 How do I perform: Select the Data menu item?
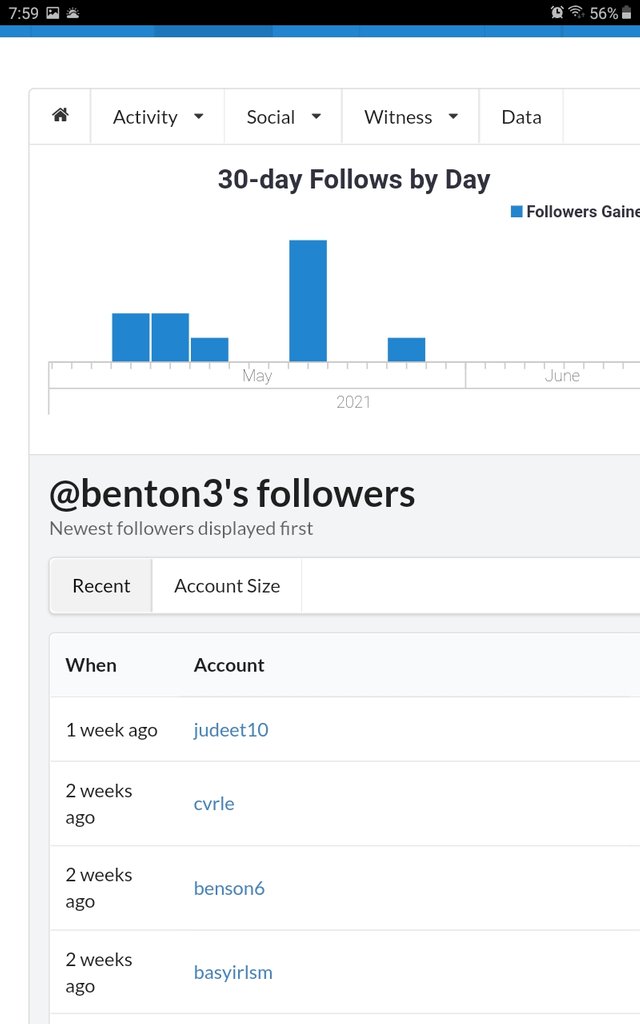pyautogui.click(x=521, y=117)
